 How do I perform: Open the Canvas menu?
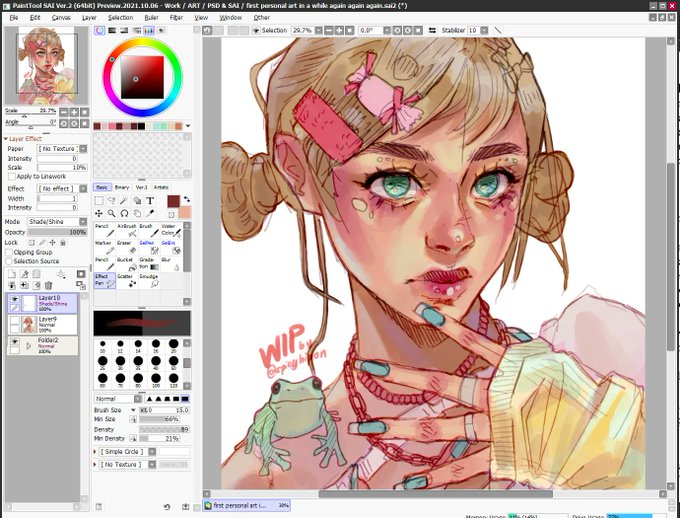click(61, 17)
